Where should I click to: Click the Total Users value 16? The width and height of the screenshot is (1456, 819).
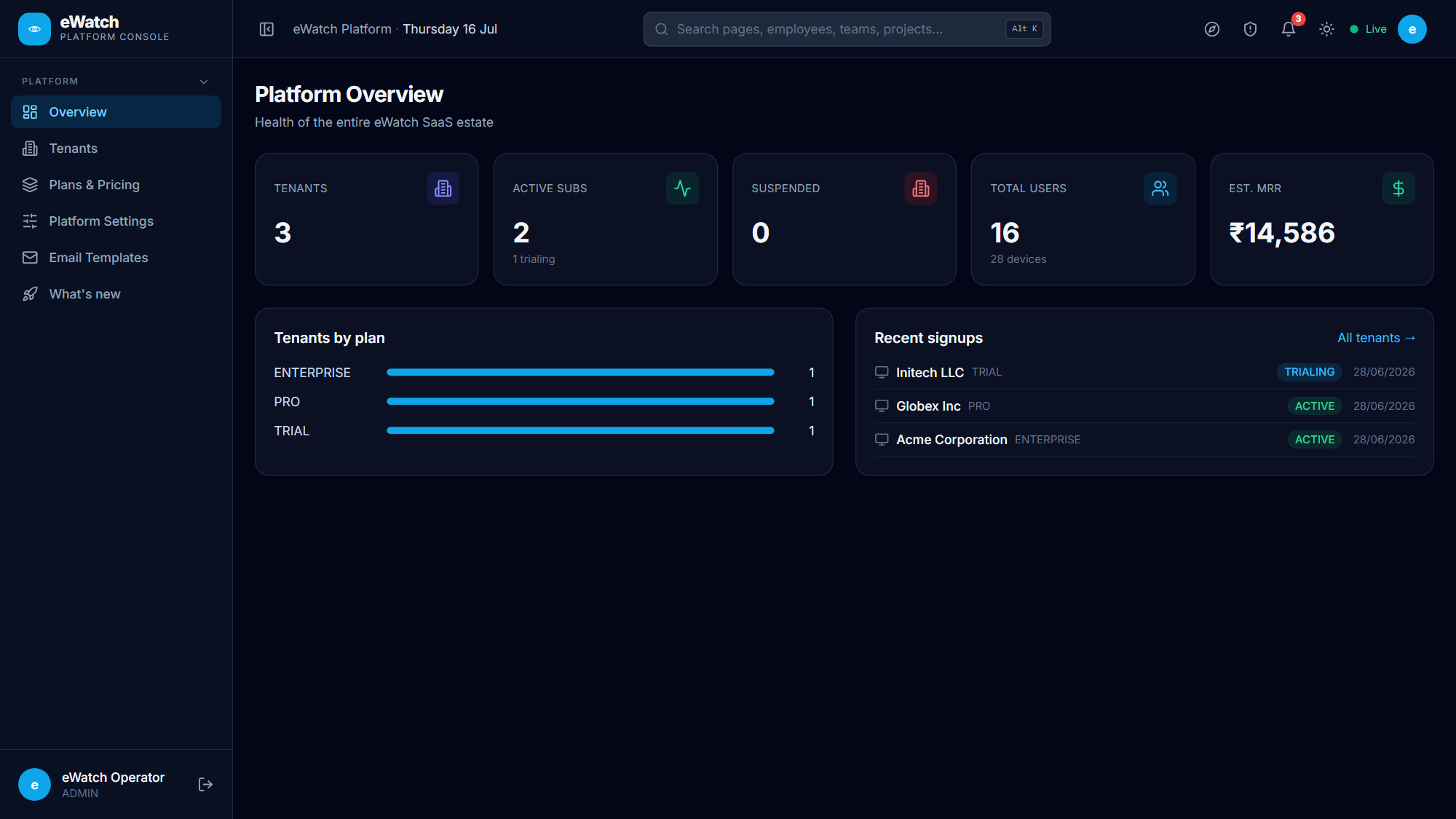[x=1005, y=233]
